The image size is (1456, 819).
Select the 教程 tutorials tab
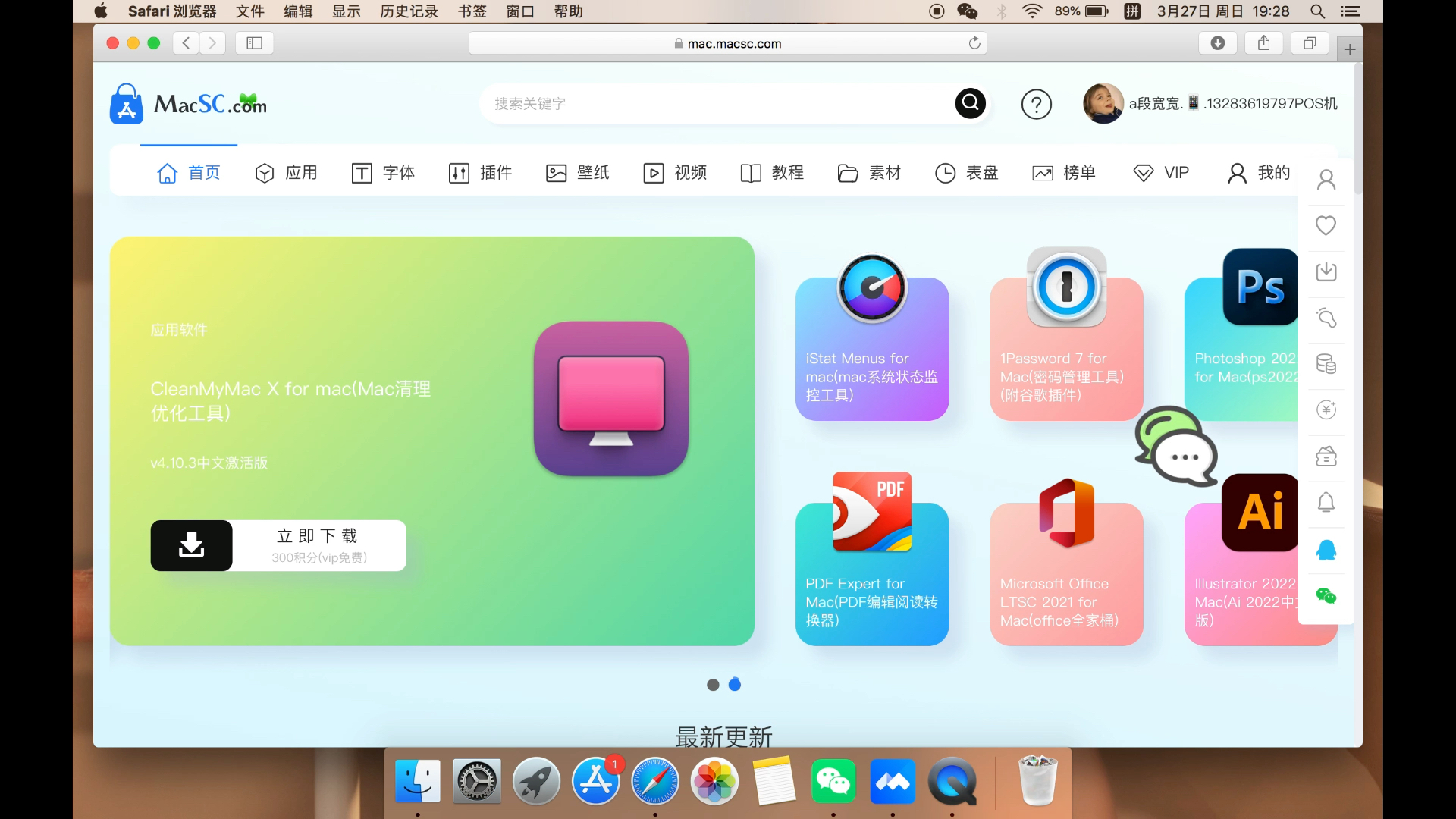pos(772,173)
